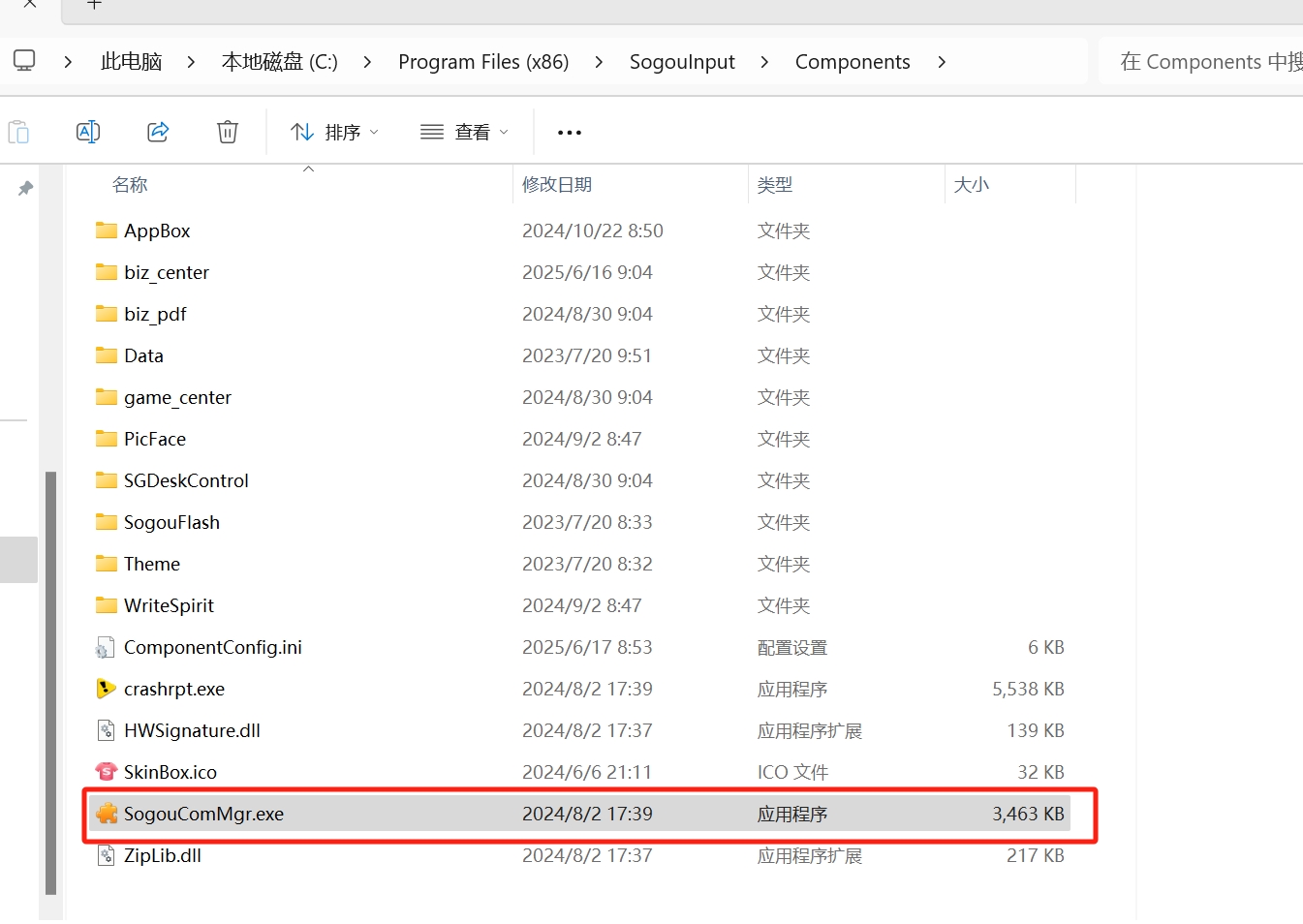Open the 查看 view dropdown

pos(465,132)
